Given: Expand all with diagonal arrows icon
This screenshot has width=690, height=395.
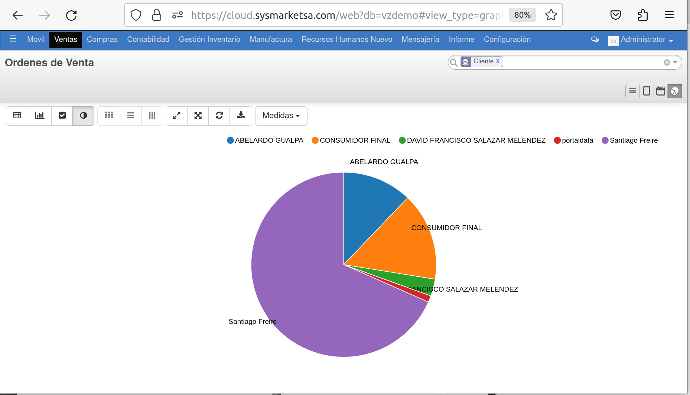Looking at the screenshot, I should click(x=176, y=115).
